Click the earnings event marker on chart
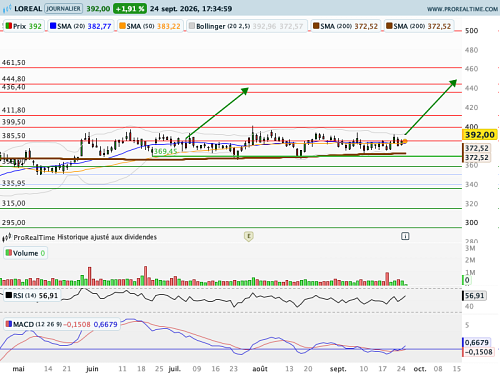Screen dimensions: 500x375 coord(249,236)
